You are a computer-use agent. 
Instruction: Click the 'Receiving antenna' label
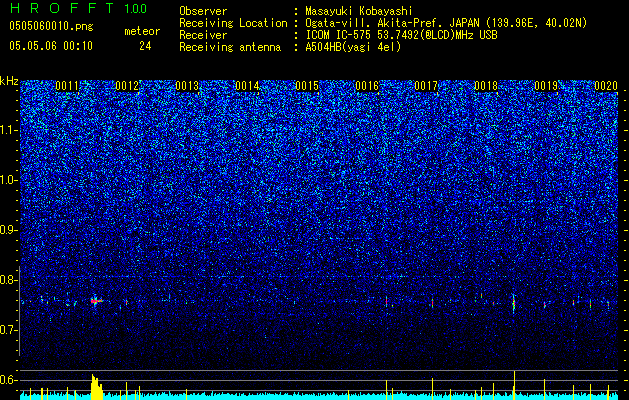pos(230,47)
